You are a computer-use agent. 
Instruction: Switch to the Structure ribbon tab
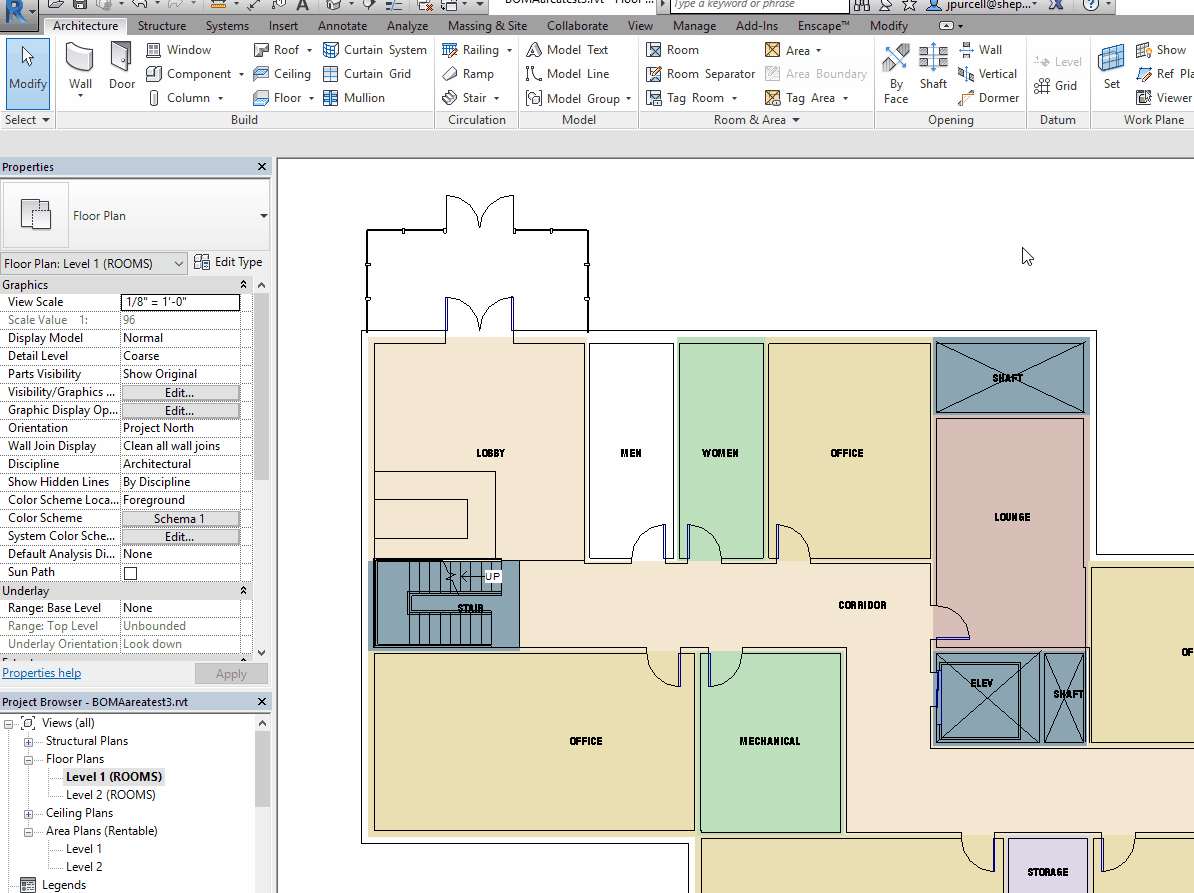pyautogui.click(x=161, y=26)
